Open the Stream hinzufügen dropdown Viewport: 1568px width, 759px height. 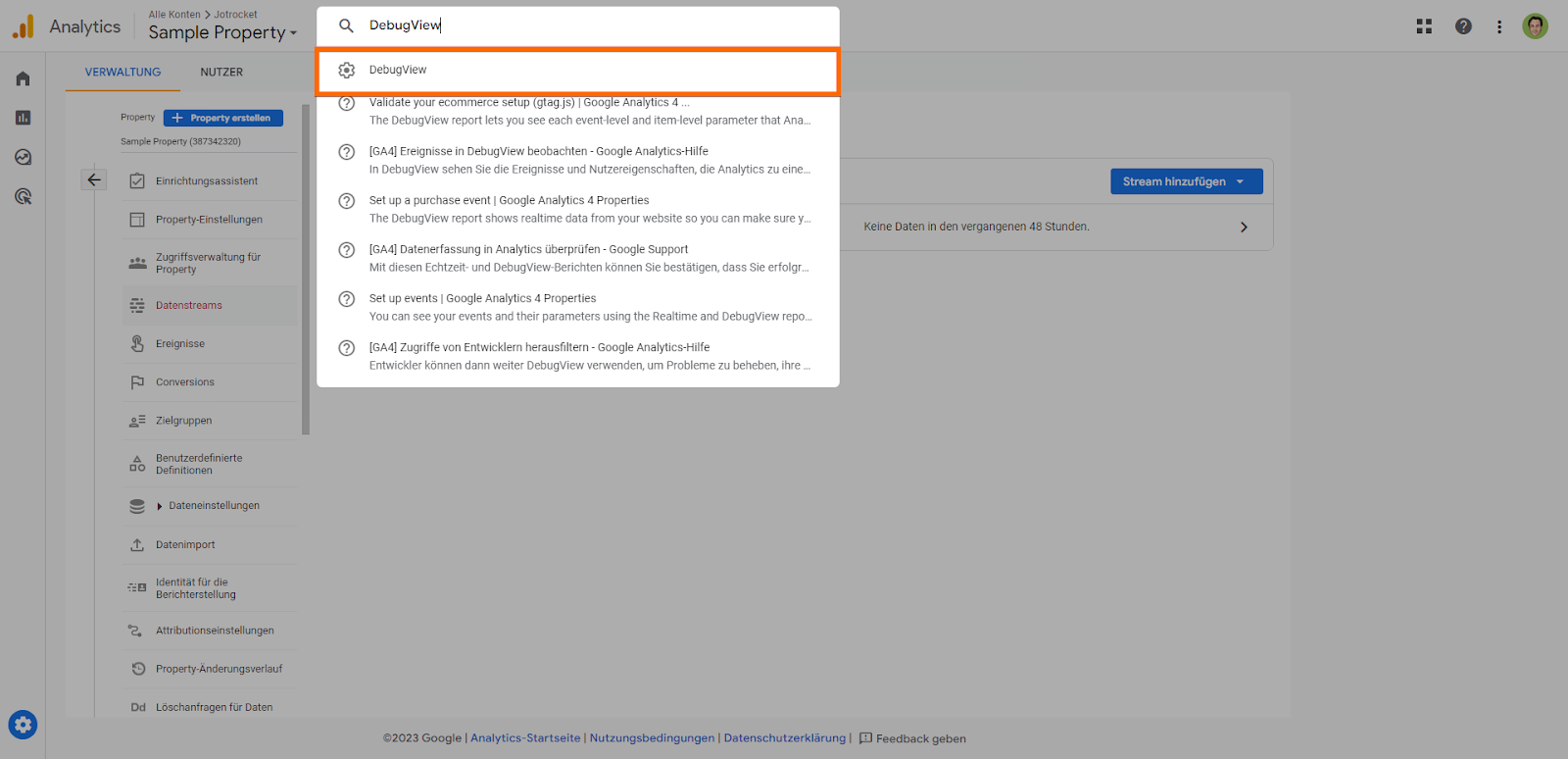click(1186, 181)
